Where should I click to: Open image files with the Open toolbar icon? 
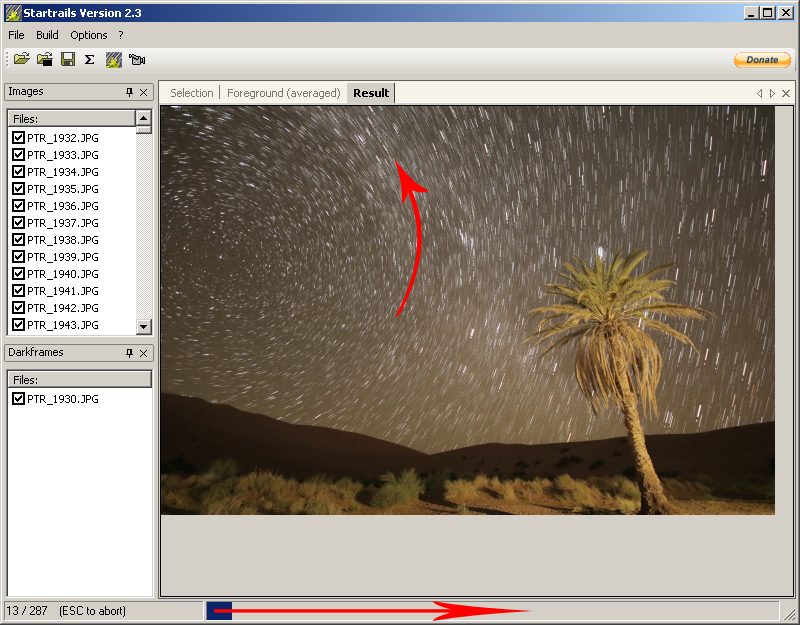tap(22, 59)
